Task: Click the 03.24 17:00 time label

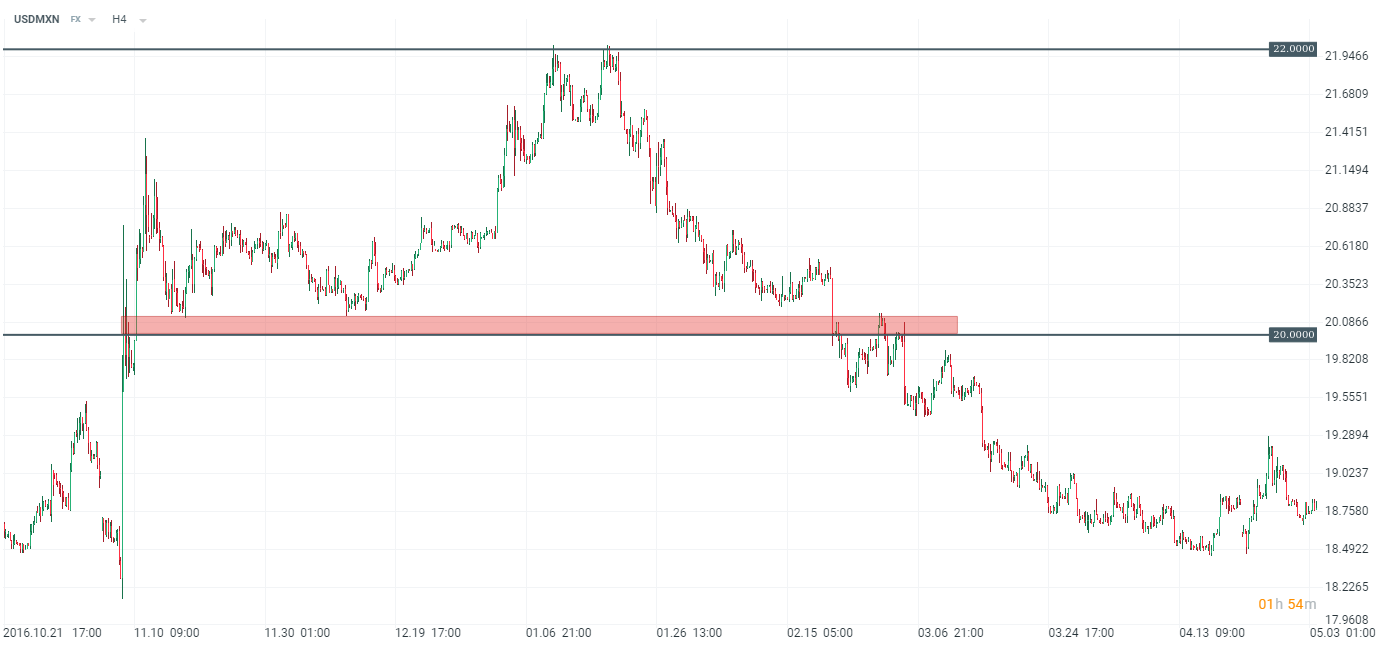Action: point(1081,633)
